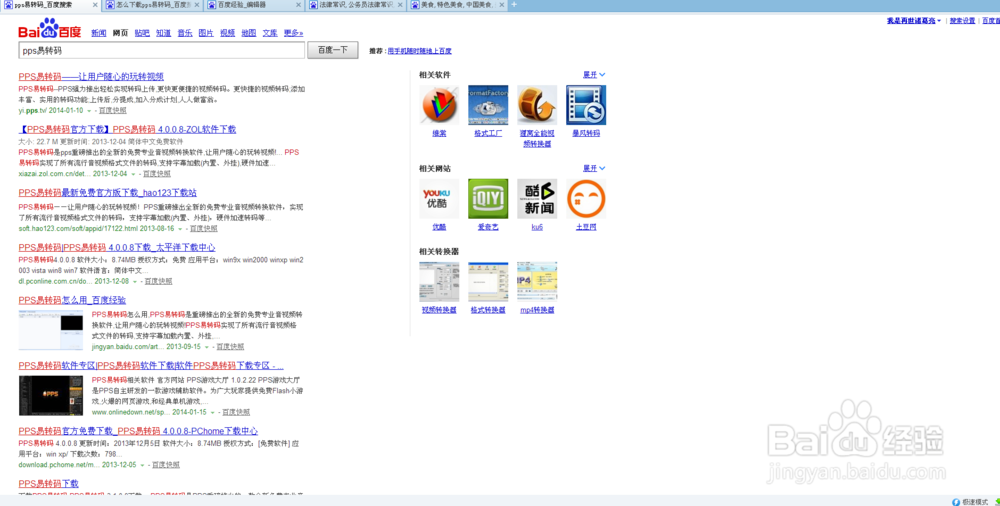Close the 百度经验_编辑器 tab
Viewport: 1000px width, 506px height.
click(299, 4)
